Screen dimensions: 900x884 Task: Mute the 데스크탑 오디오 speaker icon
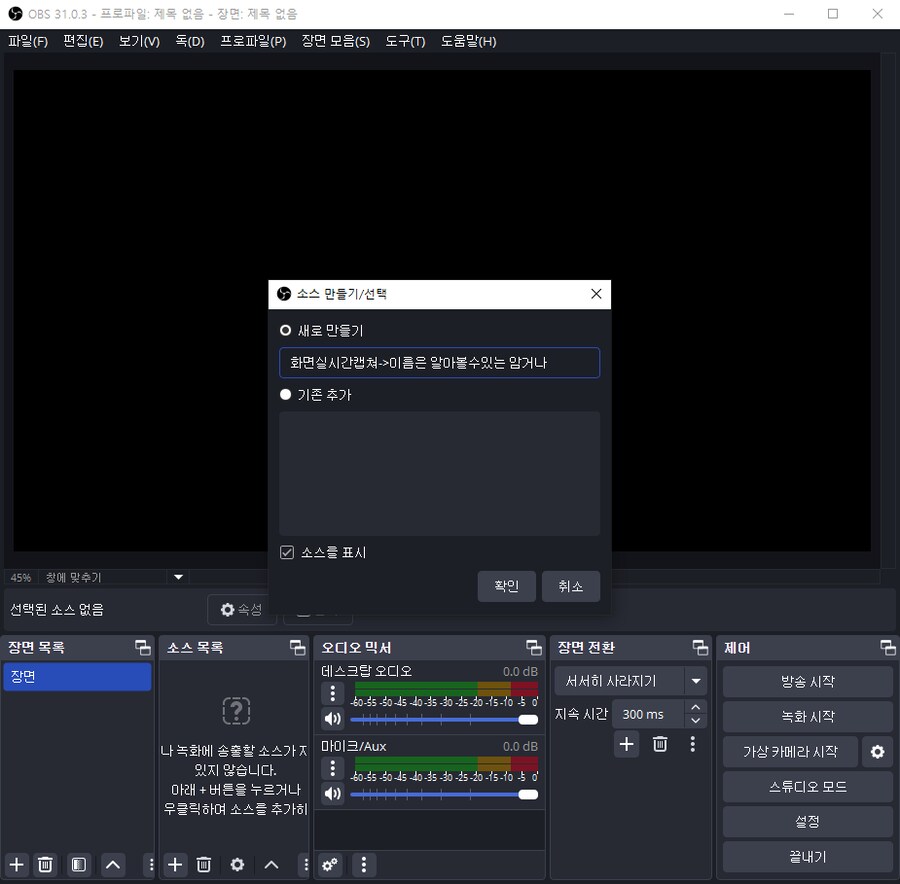(x=332, y=719)
